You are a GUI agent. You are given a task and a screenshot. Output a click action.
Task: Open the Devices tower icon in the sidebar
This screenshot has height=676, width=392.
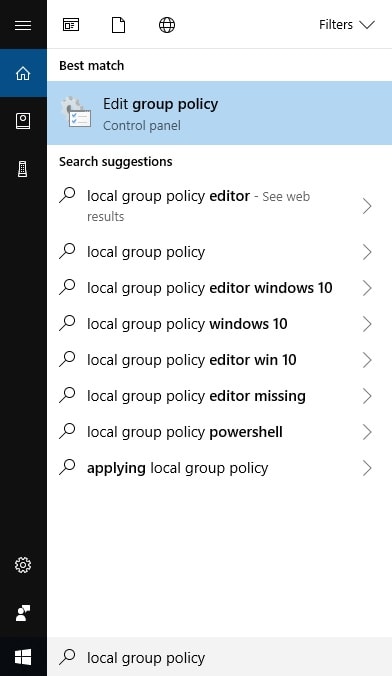tap(23, 169)
